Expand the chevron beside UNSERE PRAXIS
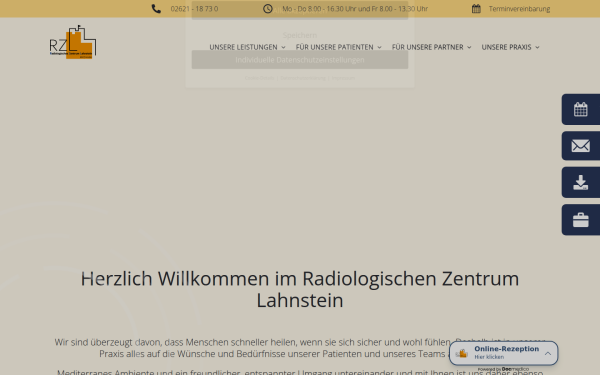The height and width of the screenshot is (375, 600). (537, 47)
